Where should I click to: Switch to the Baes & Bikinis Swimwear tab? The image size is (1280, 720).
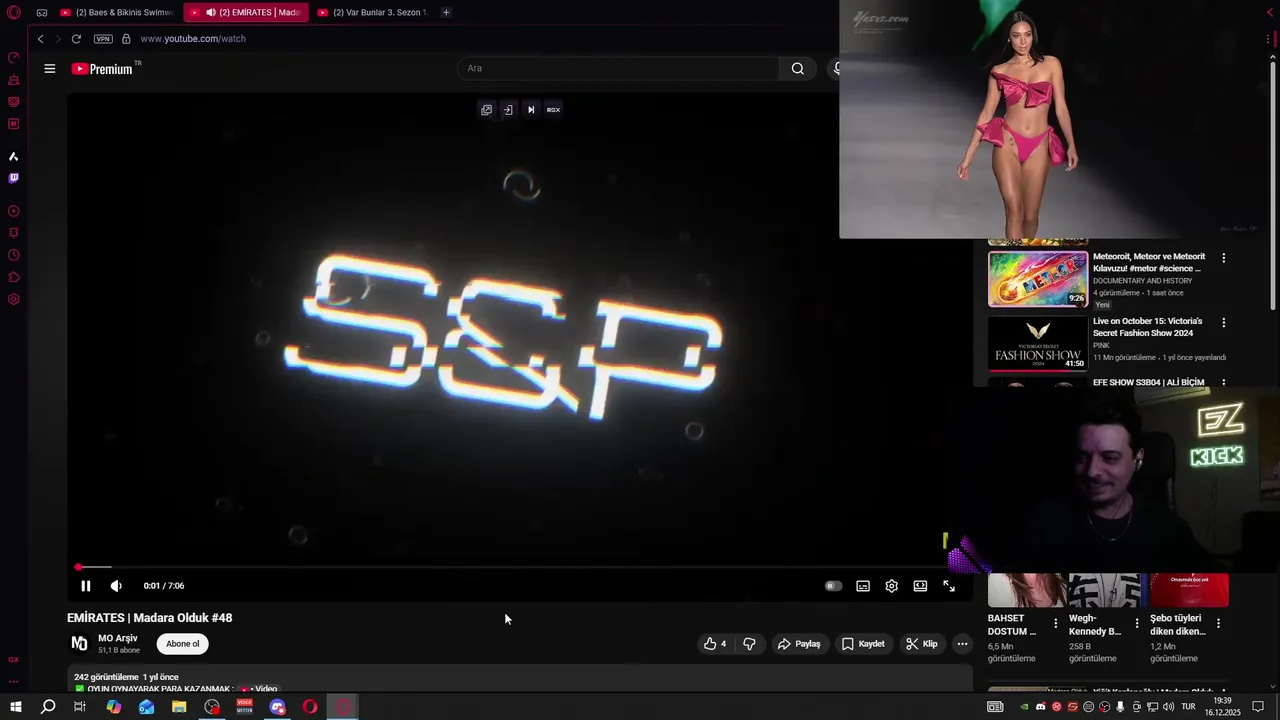coord(116,13)
